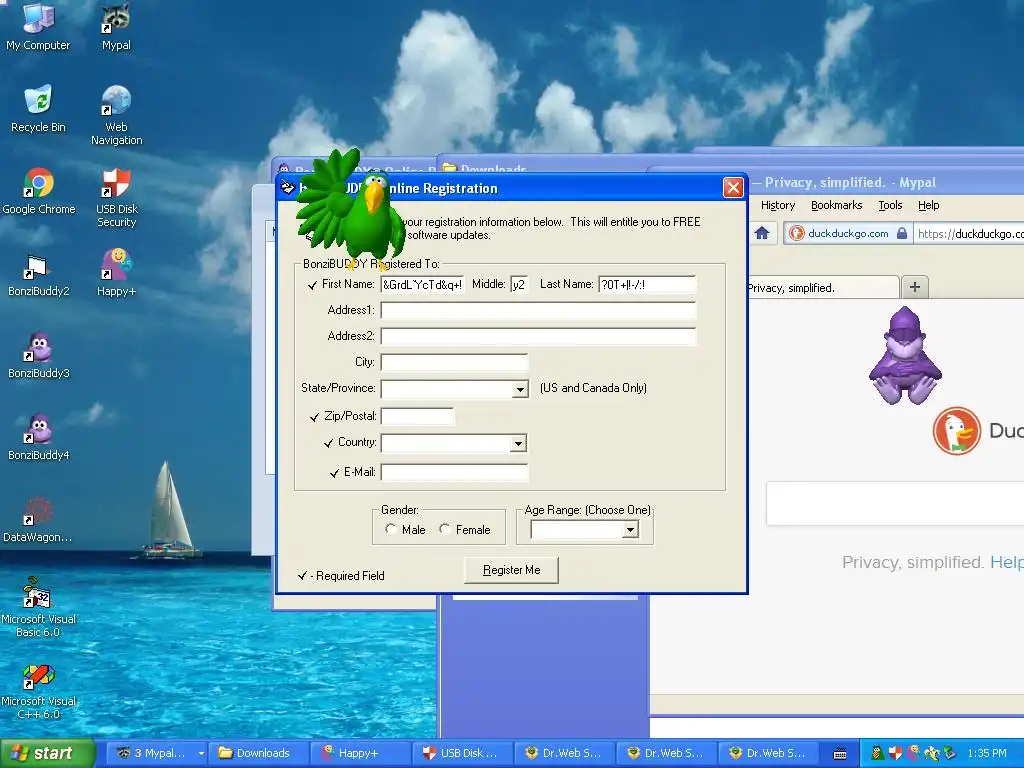Switch to USB Disk taskbar button
This screenshot has width=1024, height=768.
(462, 753)
